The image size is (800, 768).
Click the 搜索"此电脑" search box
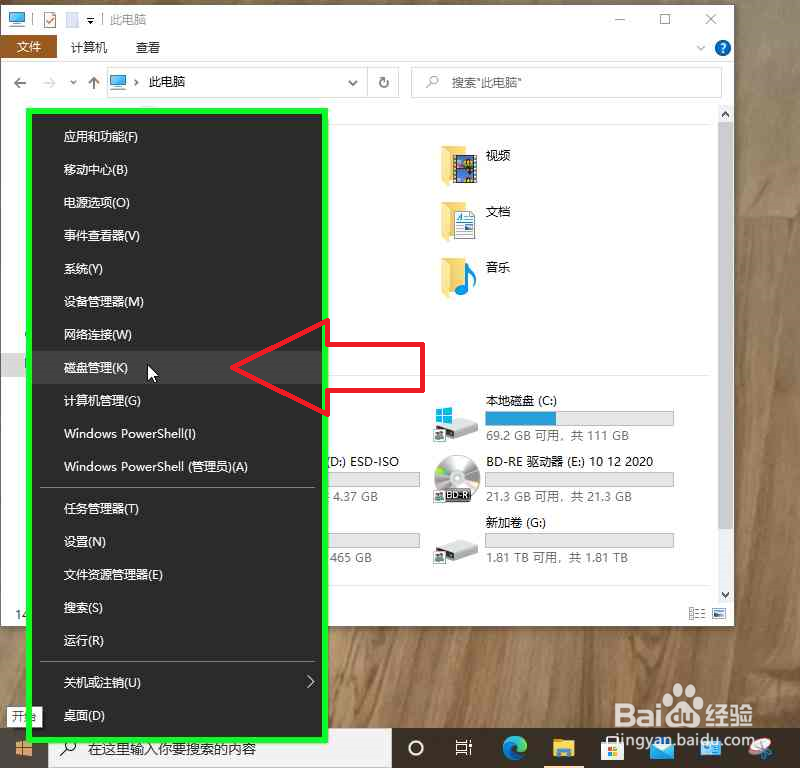(566, 82)
